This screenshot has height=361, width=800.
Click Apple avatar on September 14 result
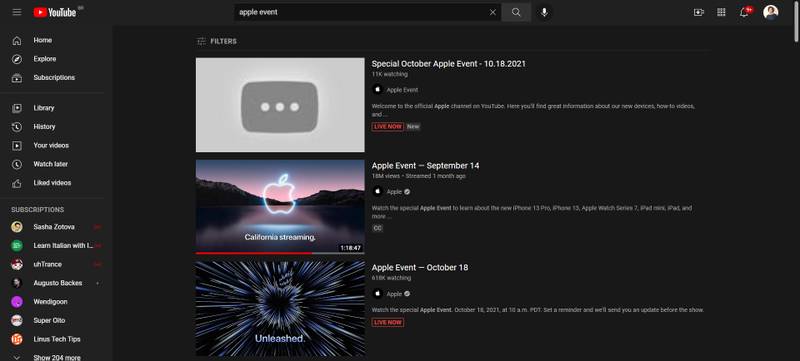(x=378, y=192)
